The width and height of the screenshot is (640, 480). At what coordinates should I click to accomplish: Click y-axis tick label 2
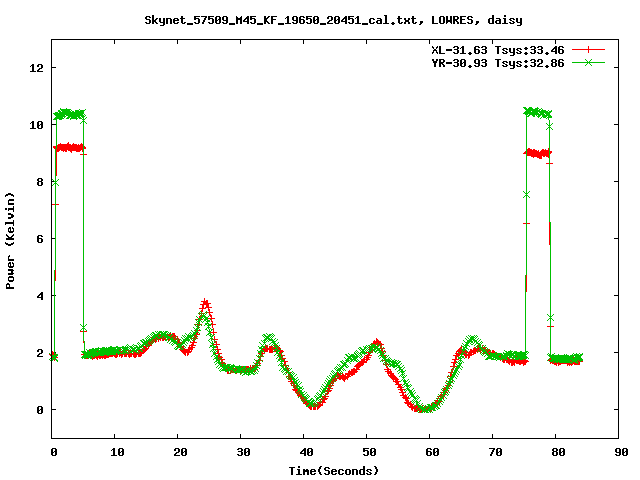40,353
